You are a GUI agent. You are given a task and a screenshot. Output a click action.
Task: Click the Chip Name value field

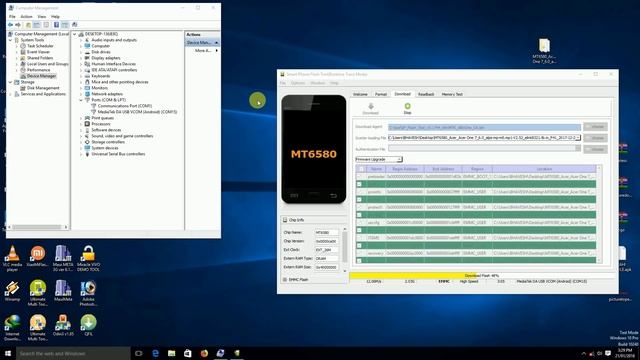pos(327,233)
